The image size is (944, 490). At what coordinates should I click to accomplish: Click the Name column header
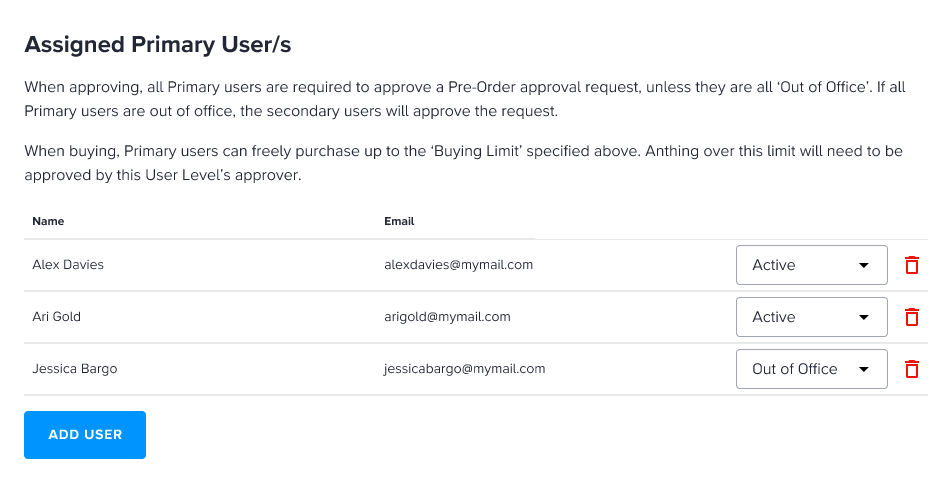pyautogui.click(x=48, y=221)
